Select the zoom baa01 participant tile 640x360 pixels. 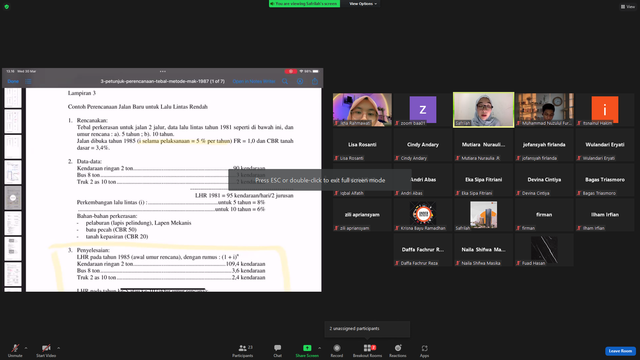423,109
